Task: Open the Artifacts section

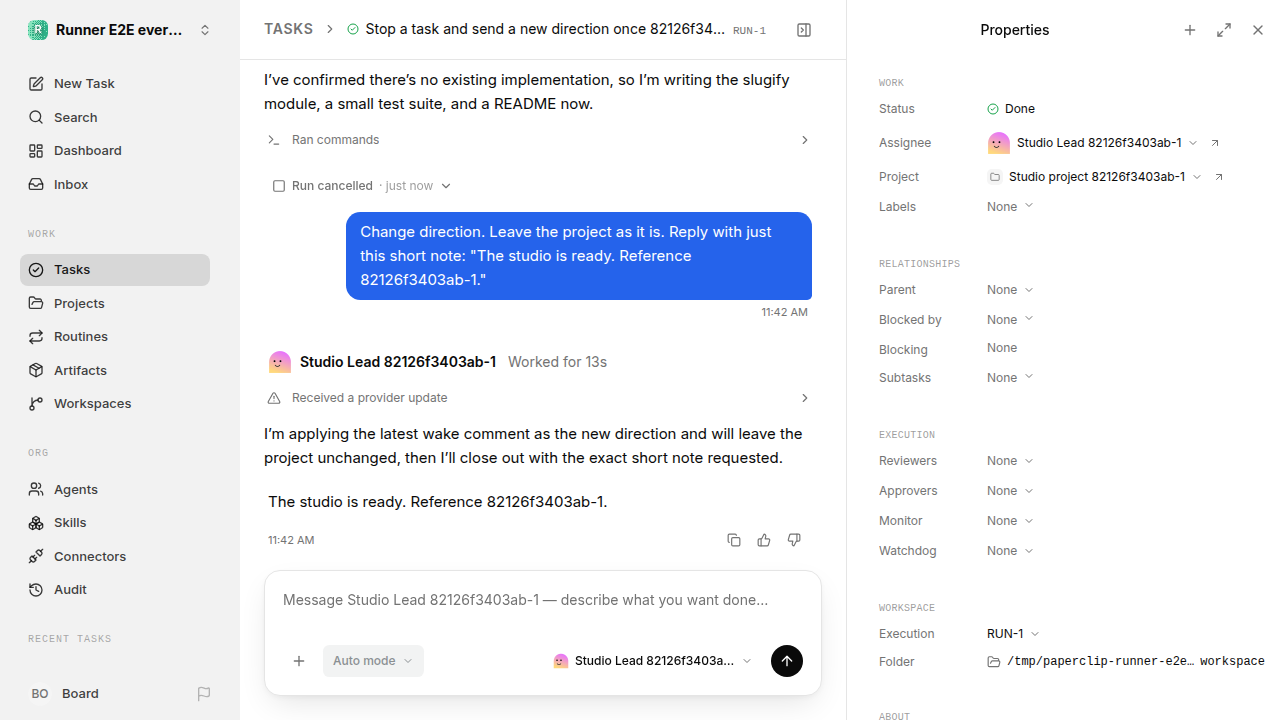Action: tap(115, 370)
